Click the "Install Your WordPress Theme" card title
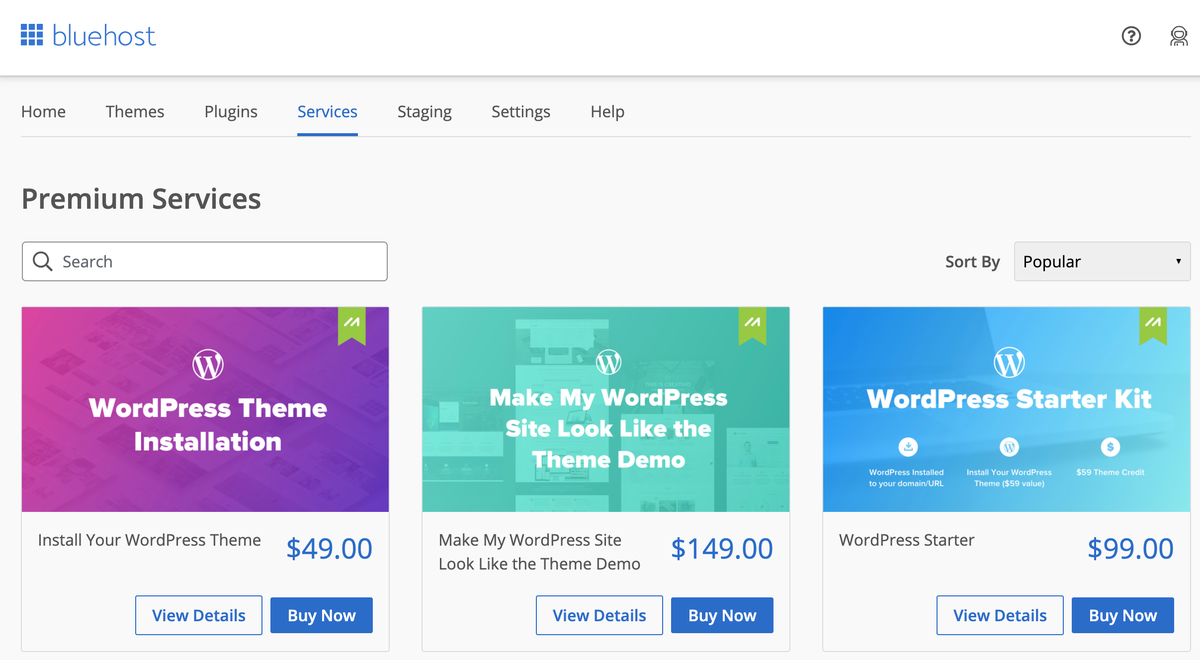This screenshot has width=1200, height=660. pos(149,540)
